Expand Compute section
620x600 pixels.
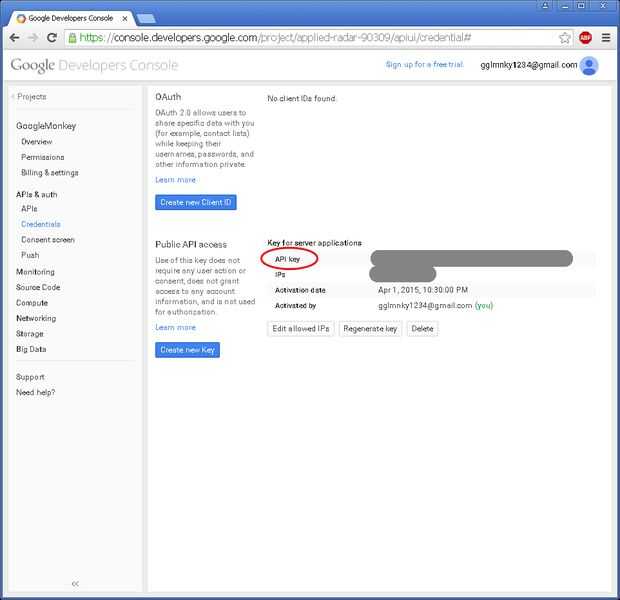coord(32,303)
